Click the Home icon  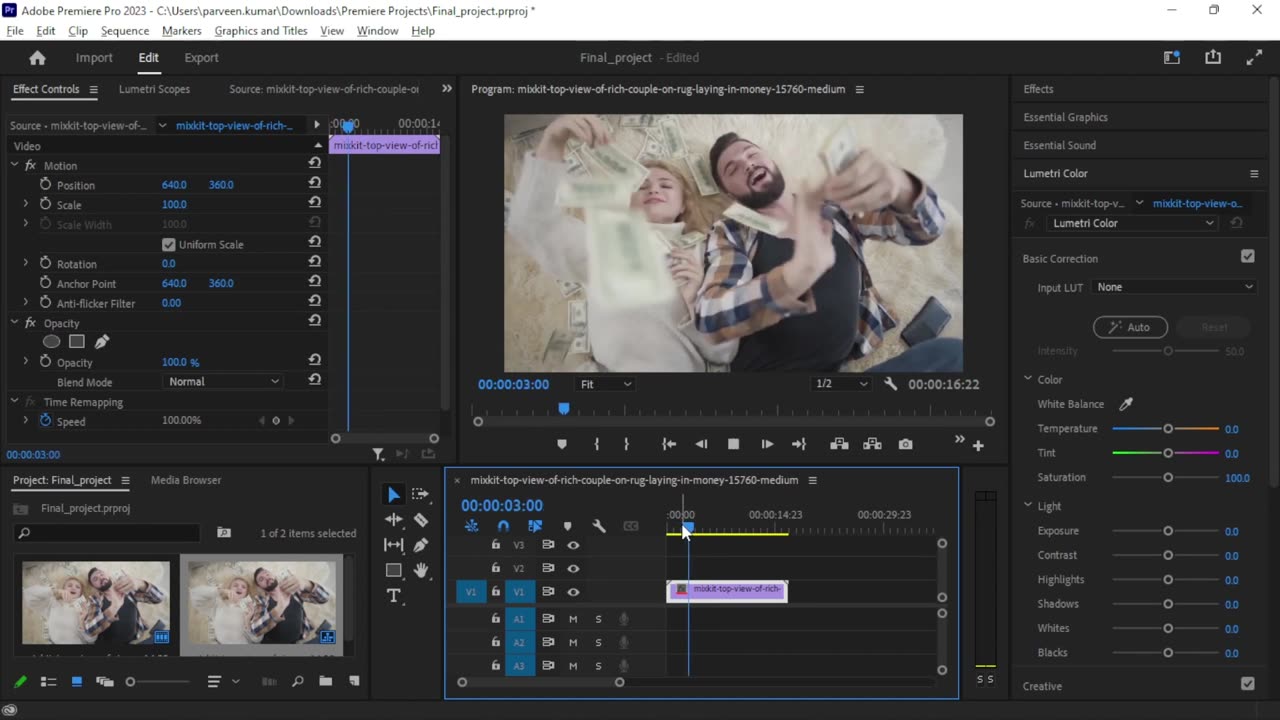(x=37, y=58)
